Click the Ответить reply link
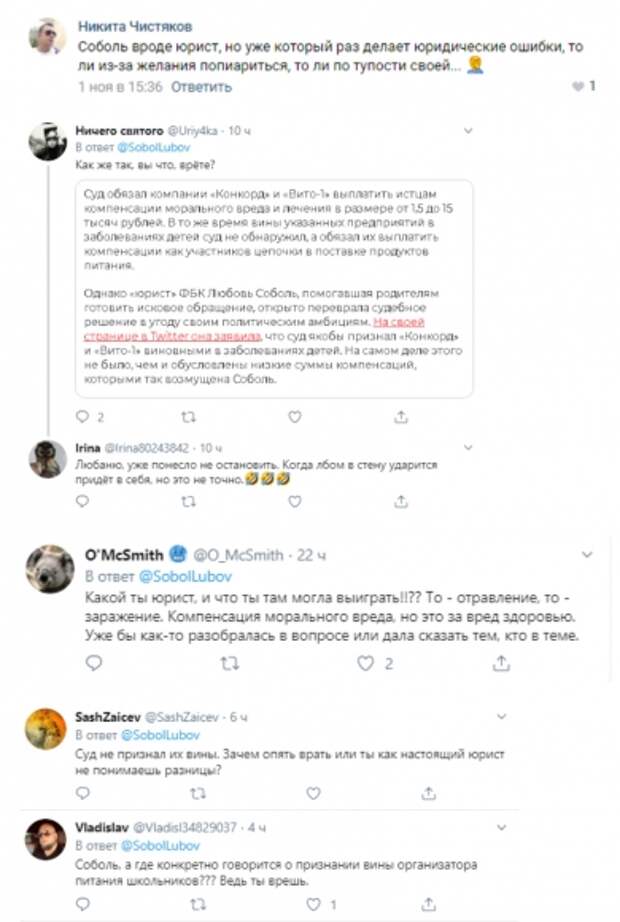Viewport: 620px width, 922px height. 201,86
